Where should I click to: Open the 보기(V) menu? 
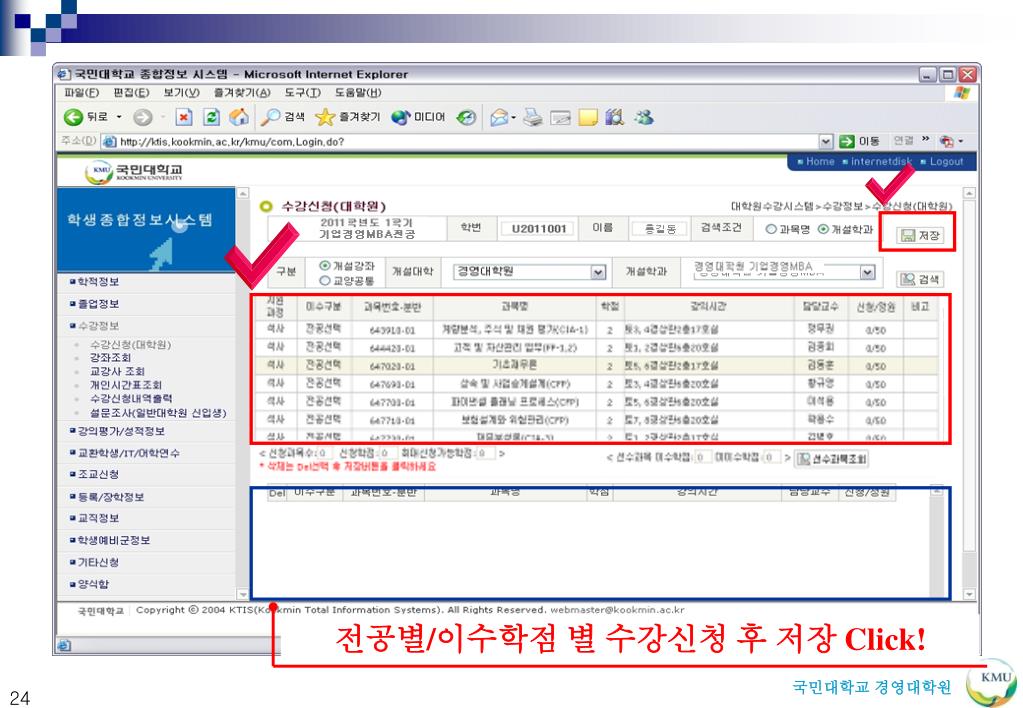(181, 93)
